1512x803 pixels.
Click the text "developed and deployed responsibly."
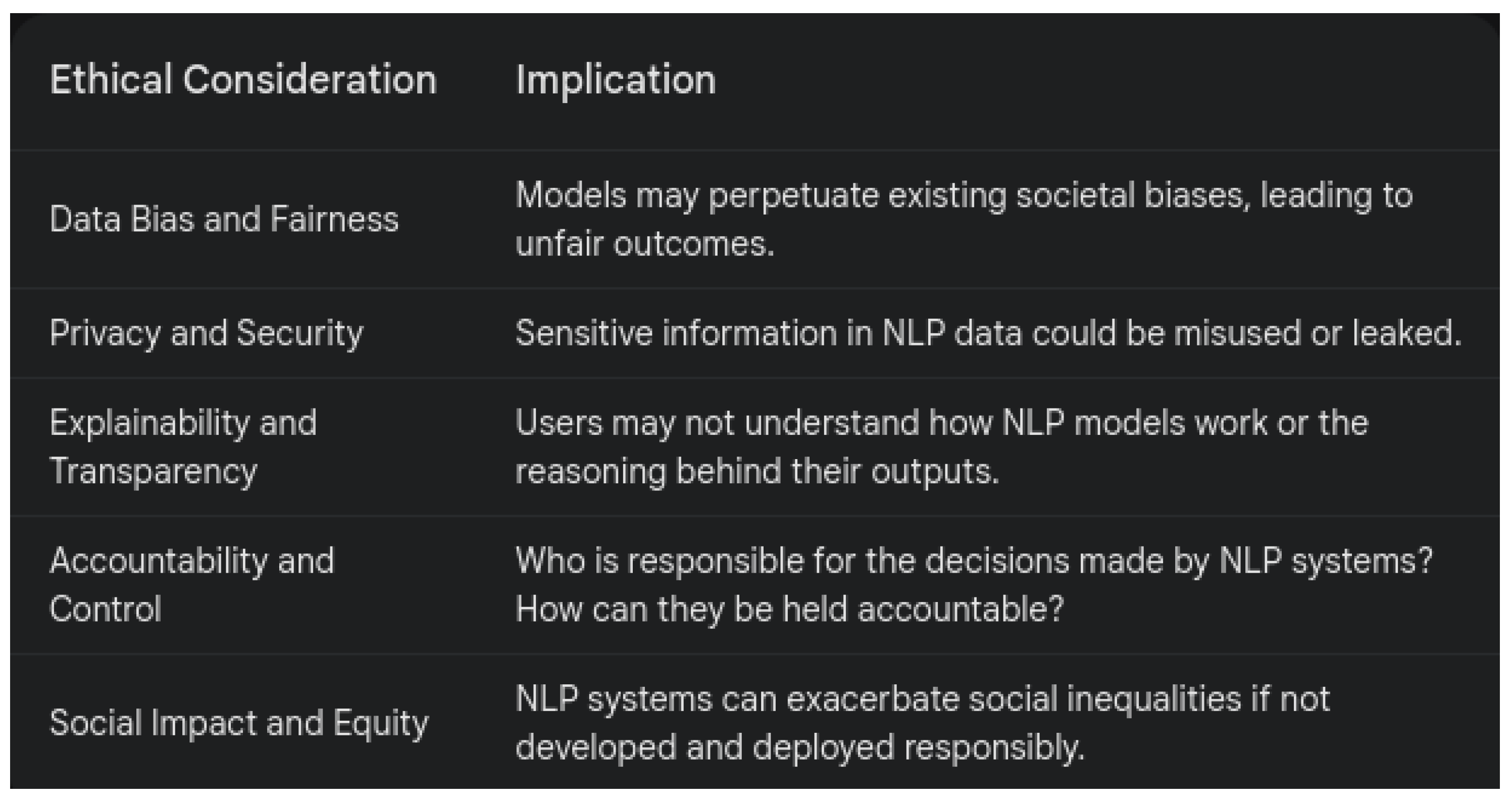click(x=799, y=747)
